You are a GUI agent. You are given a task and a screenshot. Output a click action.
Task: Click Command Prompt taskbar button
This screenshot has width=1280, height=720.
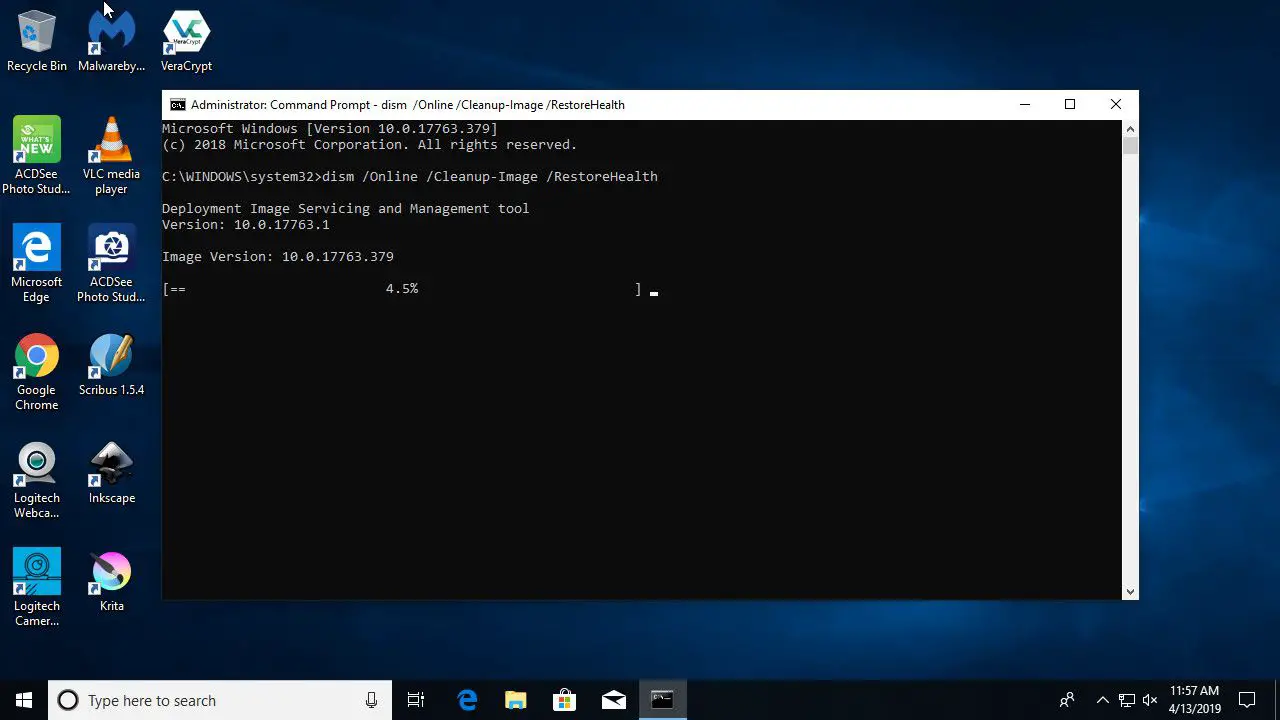(662, 700)
